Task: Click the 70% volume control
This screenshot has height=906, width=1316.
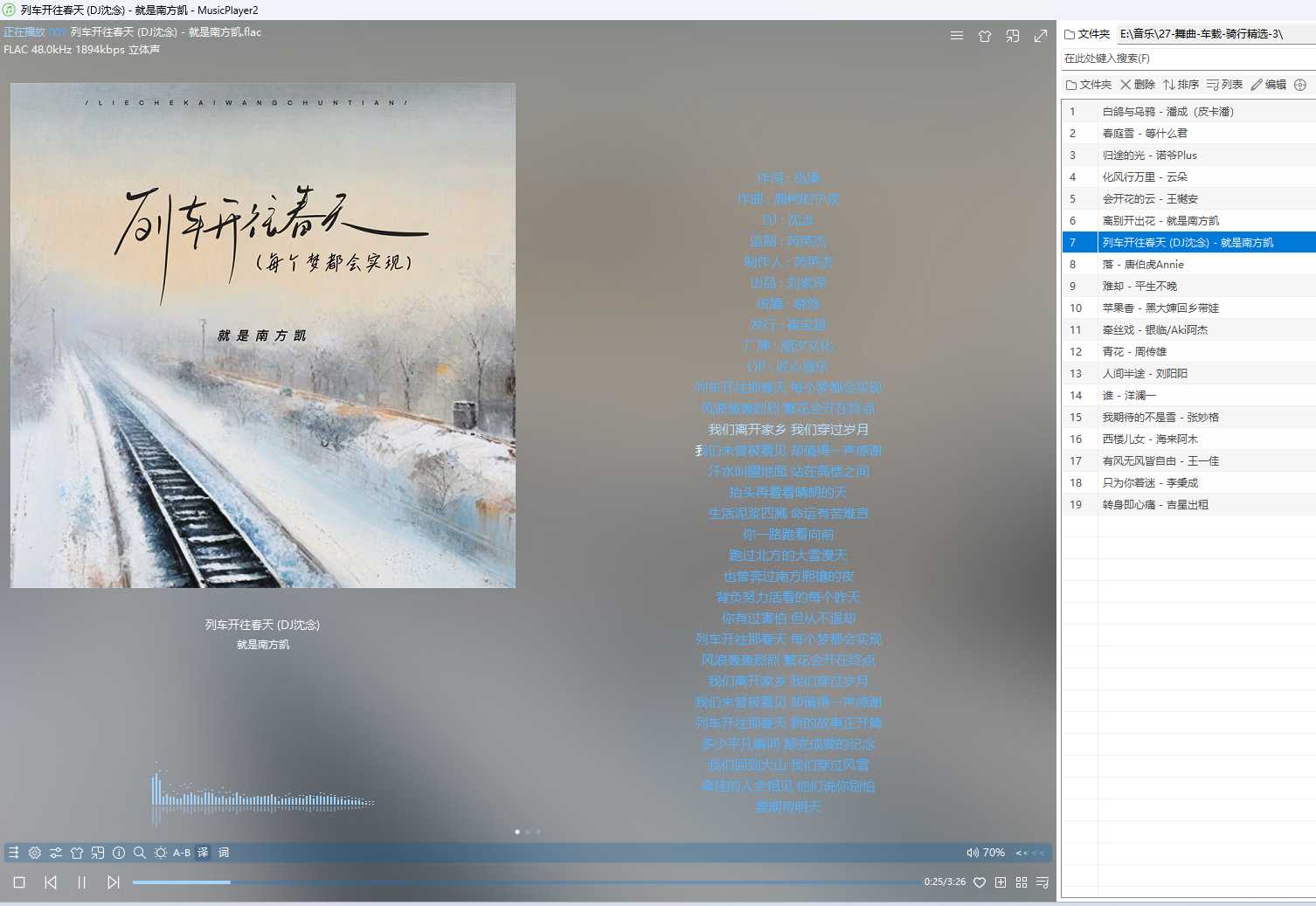Action: tap(994, 853)
